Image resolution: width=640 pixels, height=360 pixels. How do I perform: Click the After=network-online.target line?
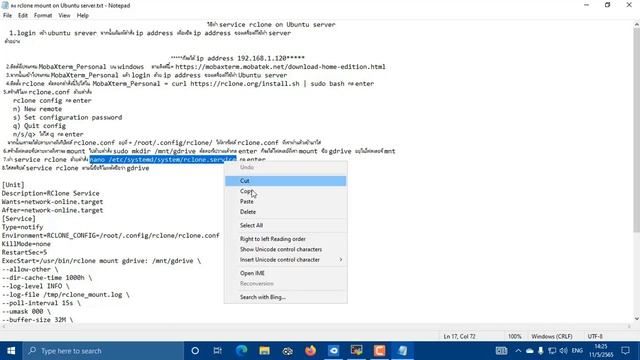click(52, 210)
